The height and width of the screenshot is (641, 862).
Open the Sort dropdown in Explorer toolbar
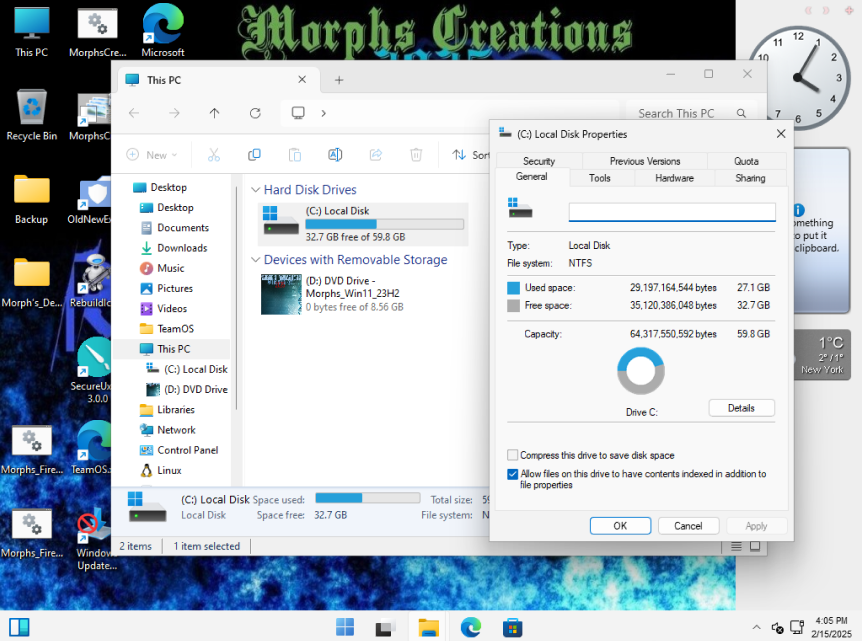(x=471, y=155)
